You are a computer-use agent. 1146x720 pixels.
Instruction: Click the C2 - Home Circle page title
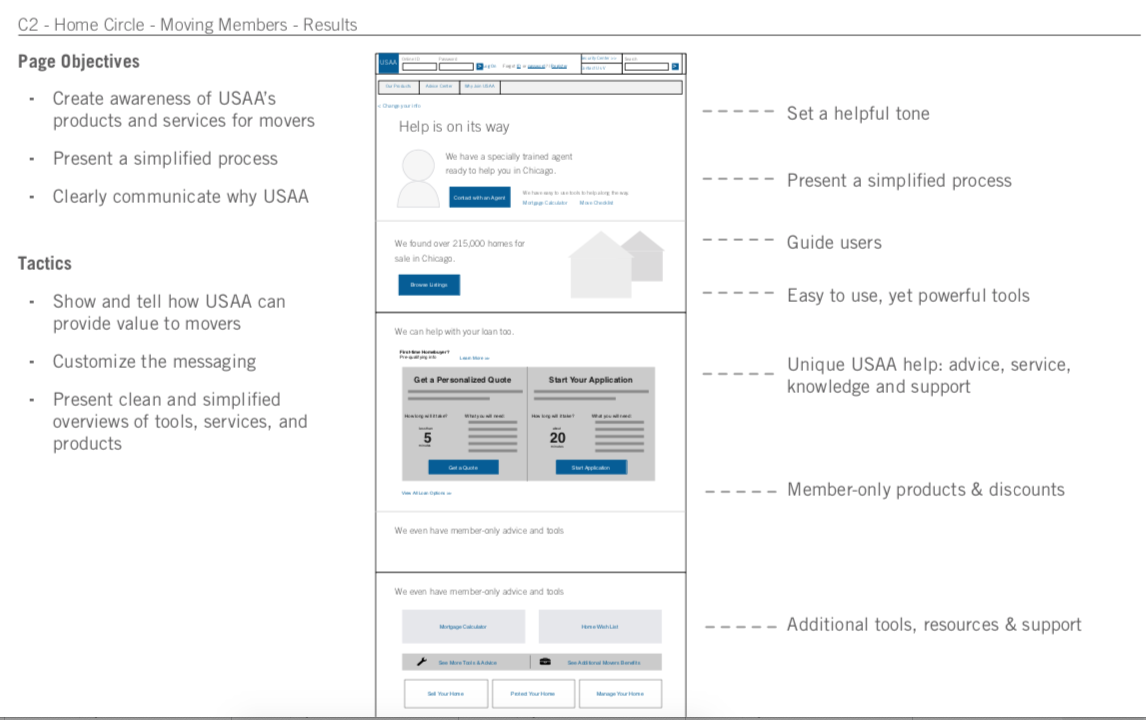187,24
